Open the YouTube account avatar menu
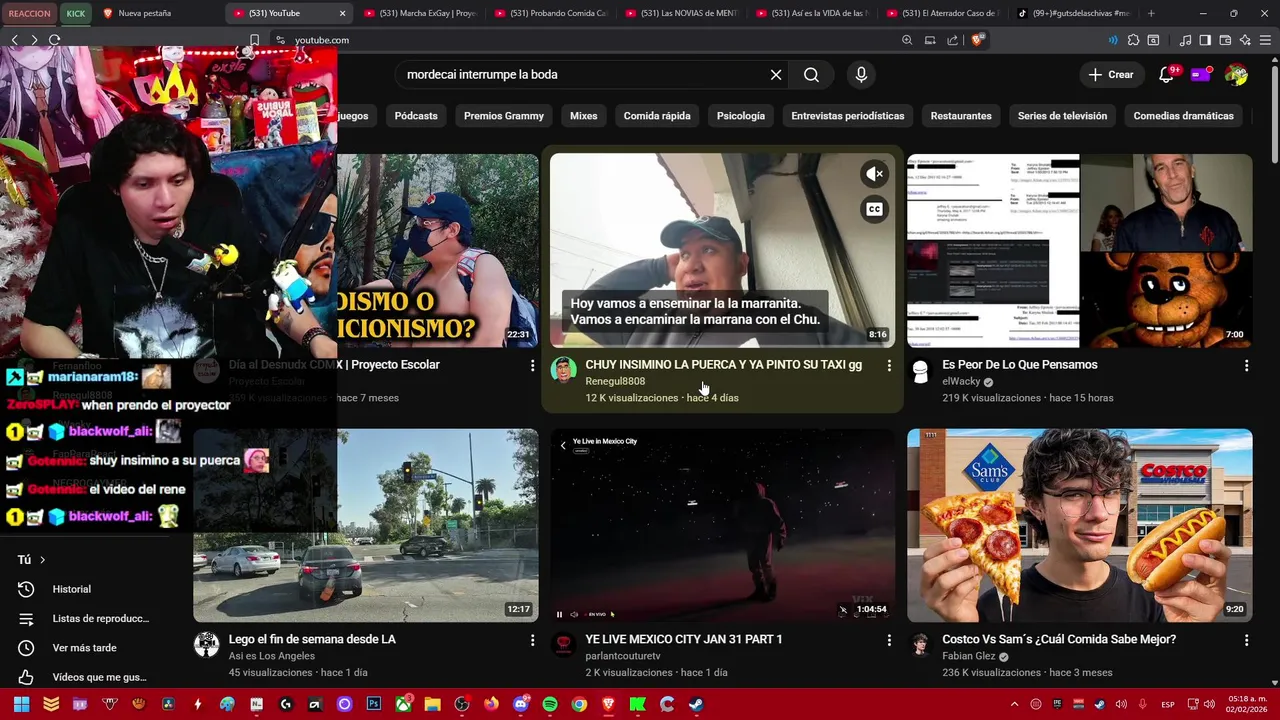1280x720 pixels. click(x=1237, y=75)
